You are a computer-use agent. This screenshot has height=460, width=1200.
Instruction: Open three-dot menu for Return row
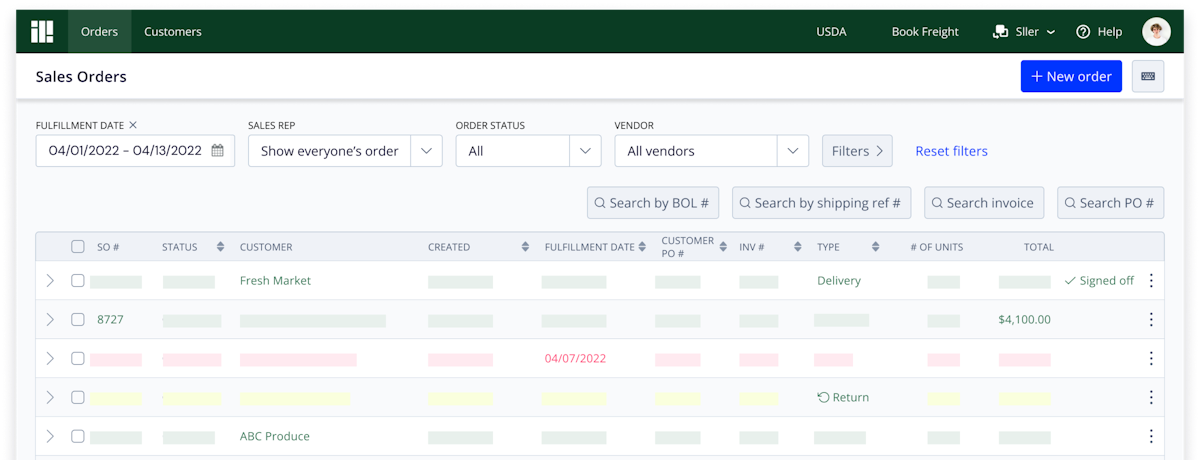pos(1151,398)
